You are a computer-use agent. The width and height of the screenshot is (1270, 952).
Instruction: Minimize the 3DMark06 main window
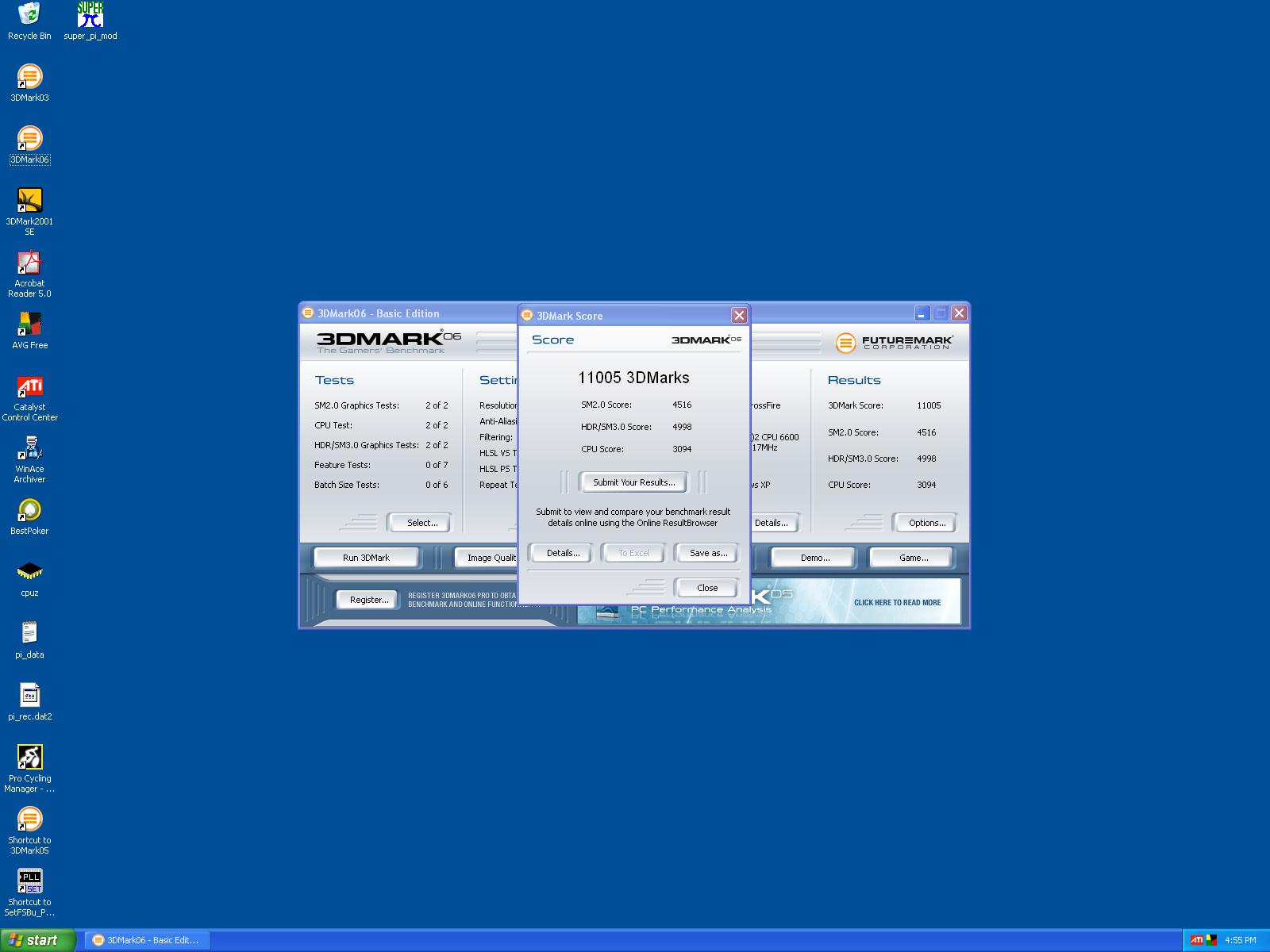922,313
